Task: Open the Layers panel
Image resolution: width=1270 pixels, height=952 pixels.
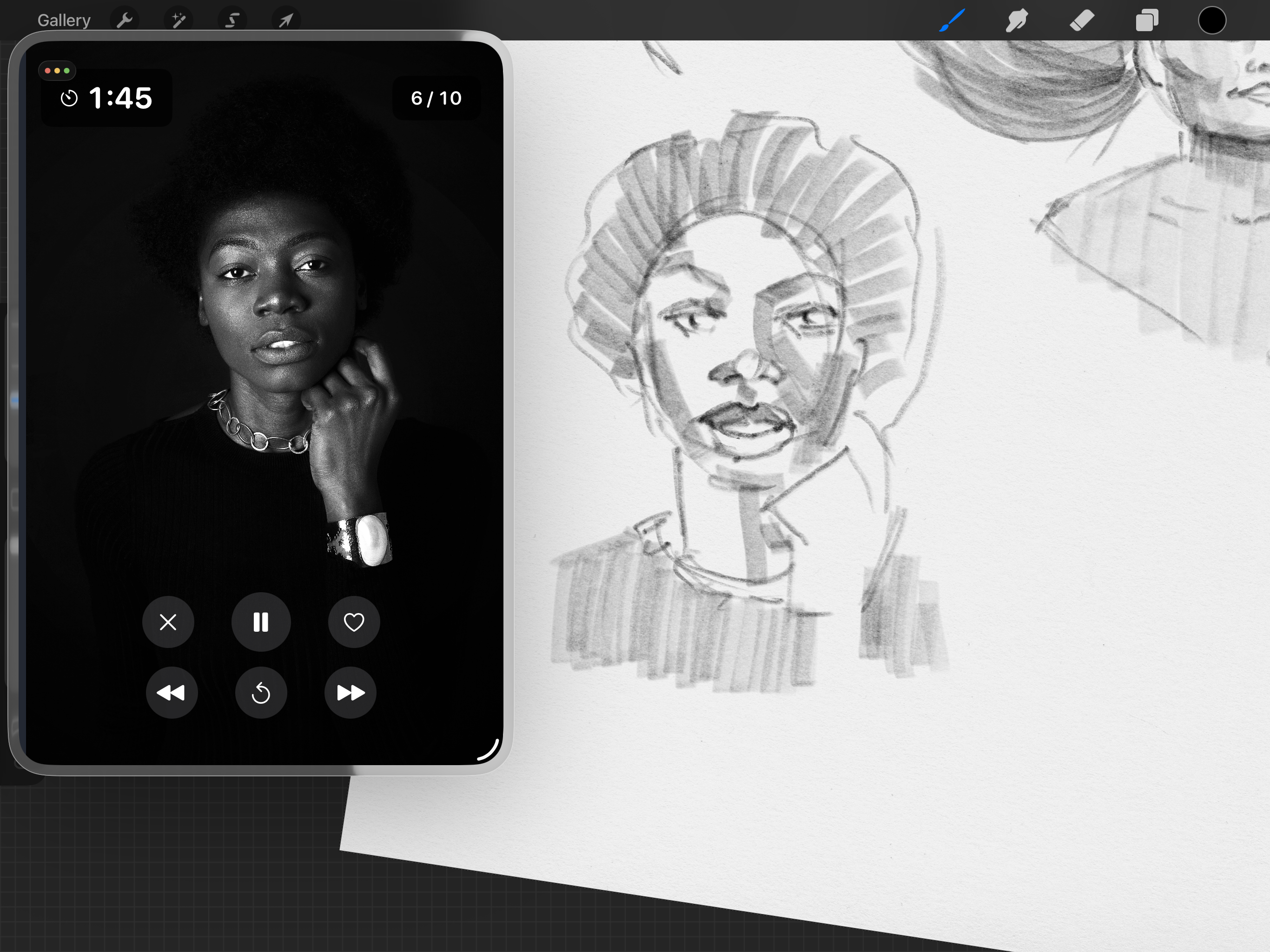Action: (1146, 20)
